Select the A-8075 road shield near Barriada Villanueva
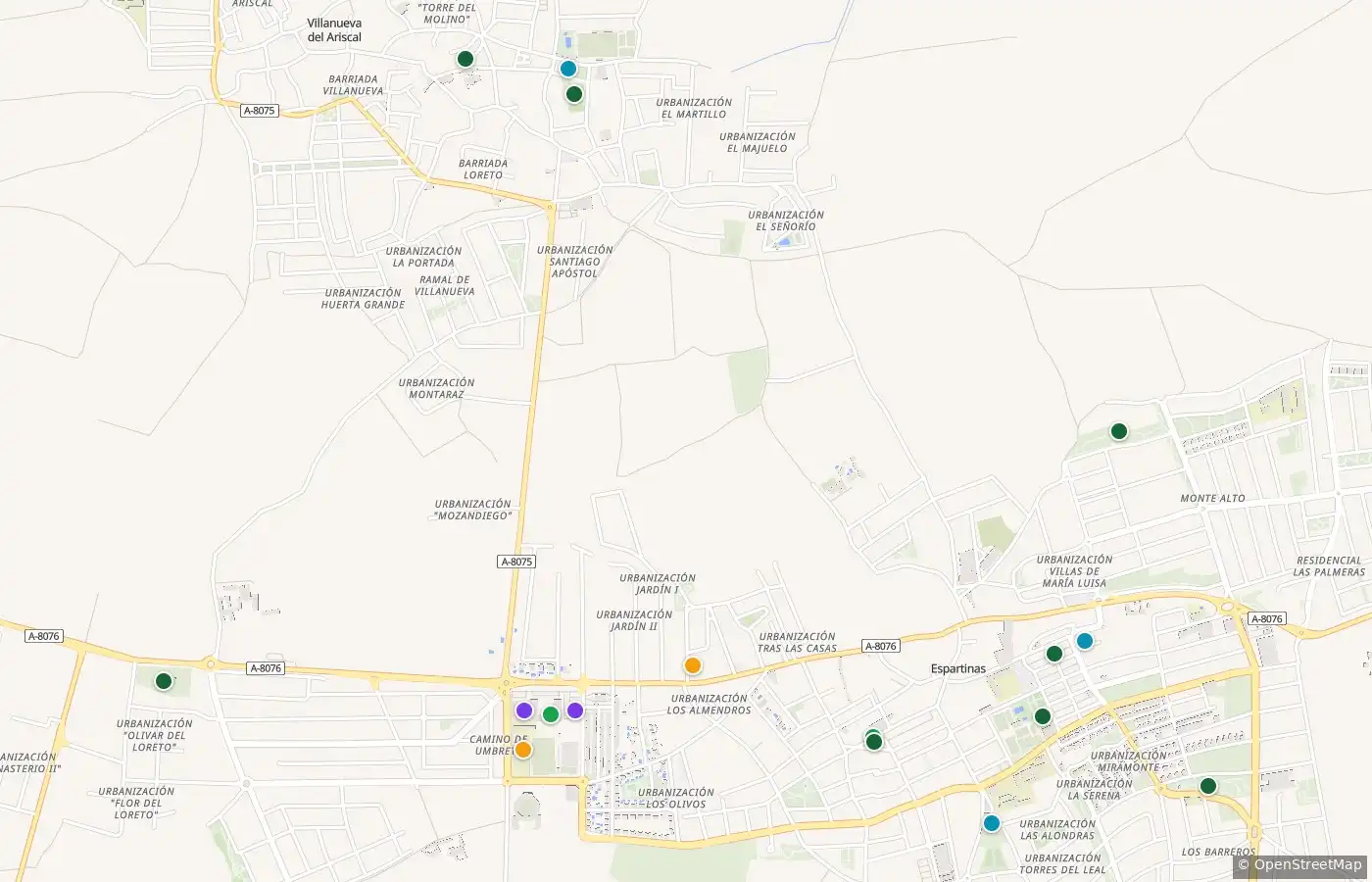This screenshot has height=882, width=1372. (x=259, y=111)
